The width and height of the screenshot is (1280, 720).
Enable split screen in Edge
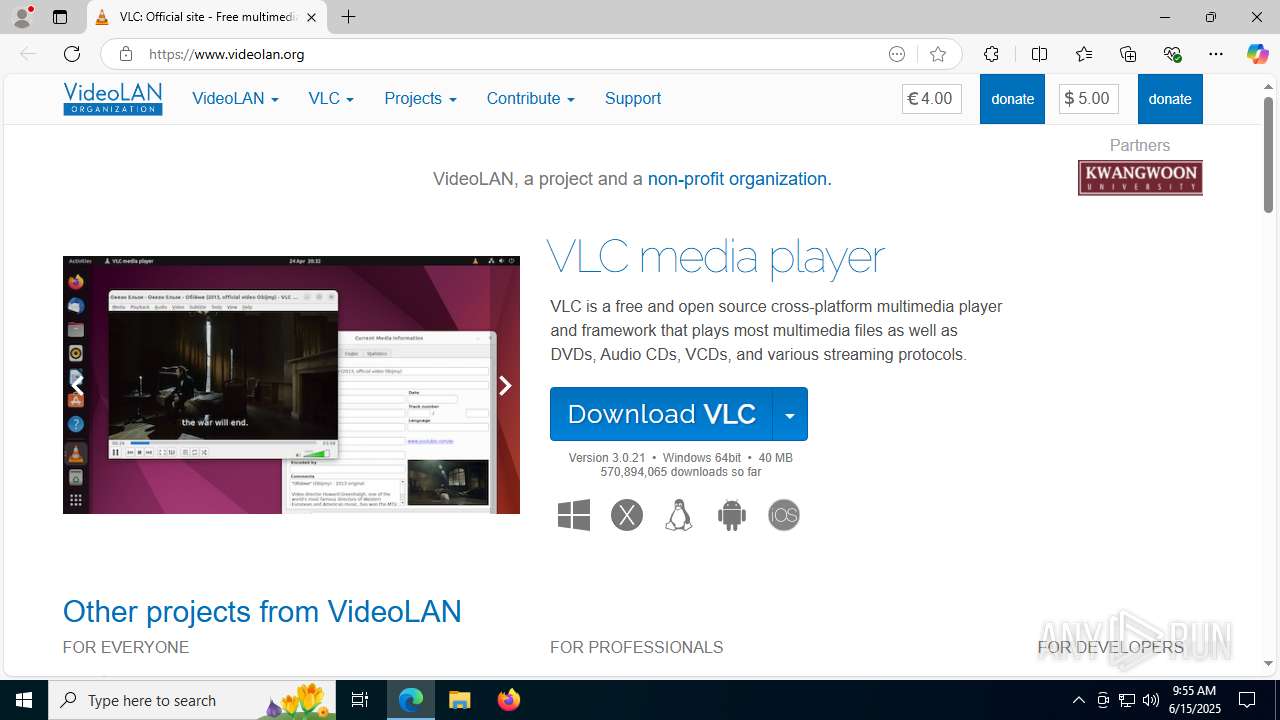point(1039,54)
